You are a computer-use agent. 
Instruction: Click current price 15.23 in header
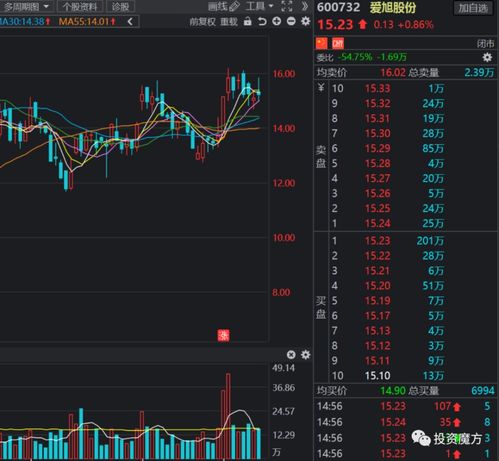pos(335,25)
